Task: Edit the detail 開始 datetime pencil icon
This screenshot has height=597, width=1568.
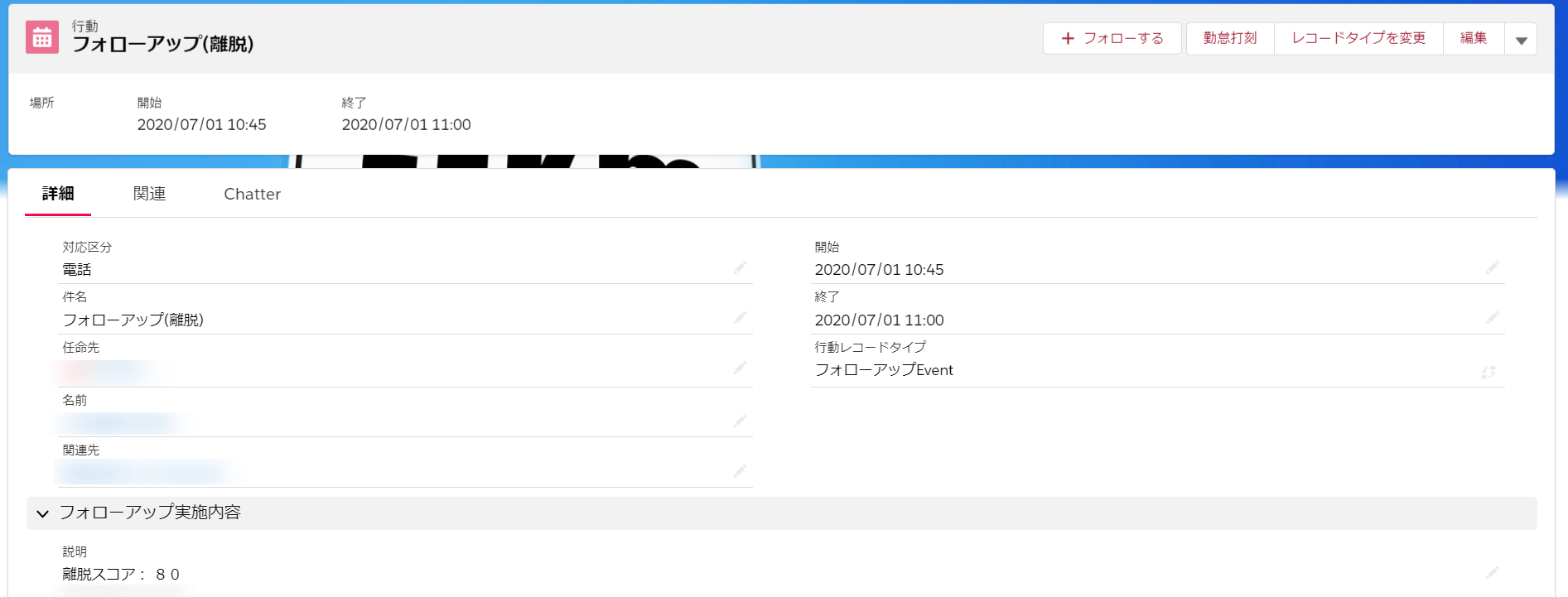Action: pos(1492,267)
